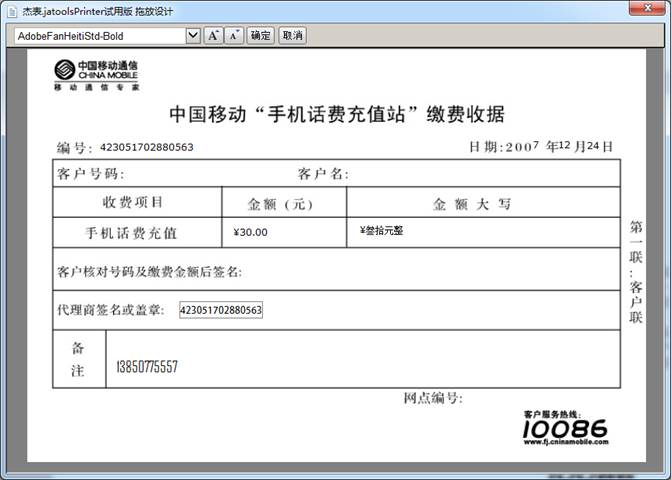Click the 客户名: label
The width and height of the screenshot is (671, 480).
[323, 174]
